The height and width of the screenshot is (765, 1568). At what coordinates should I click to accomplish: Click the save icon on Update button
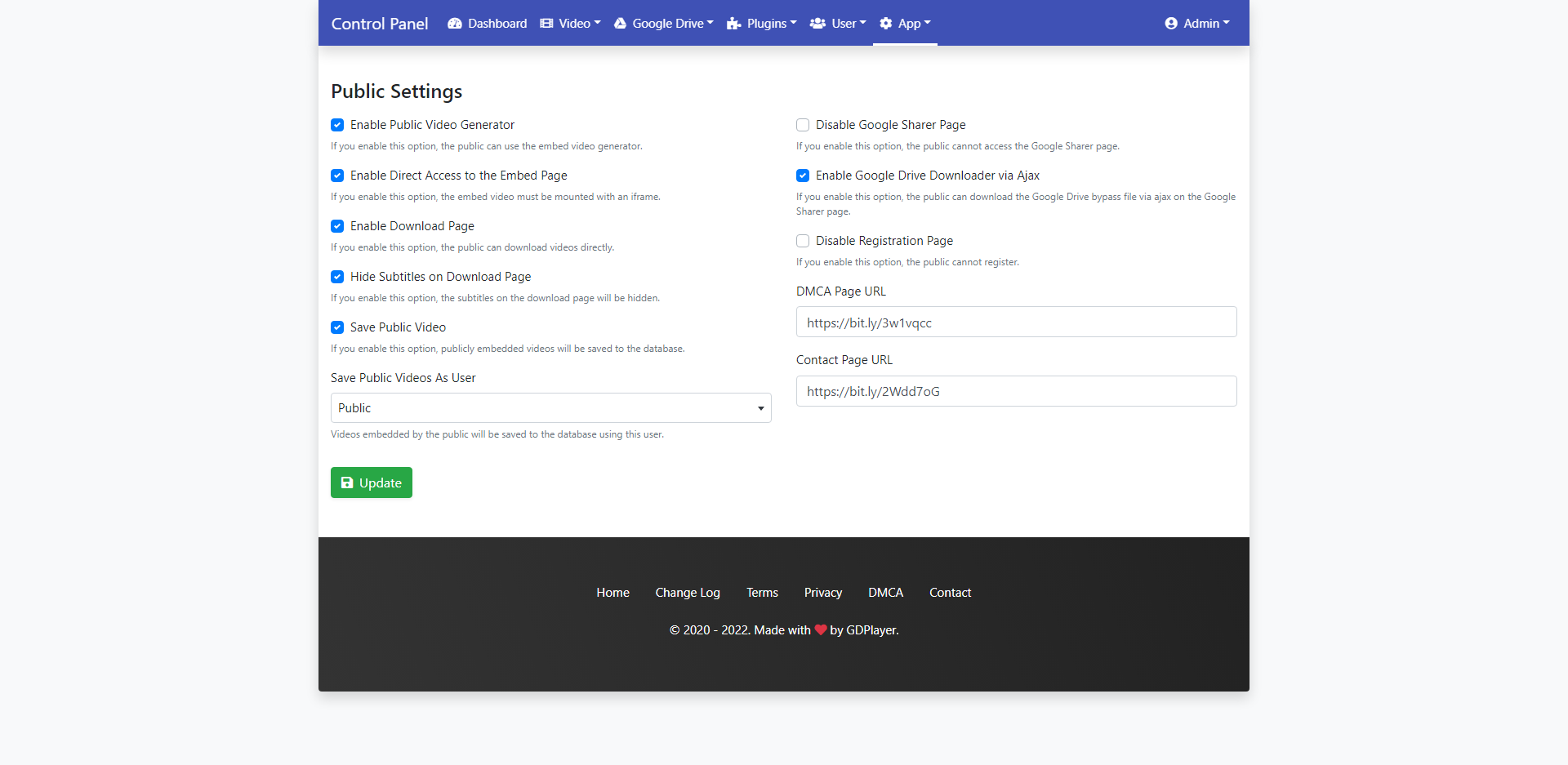click(x=347, y=483)
